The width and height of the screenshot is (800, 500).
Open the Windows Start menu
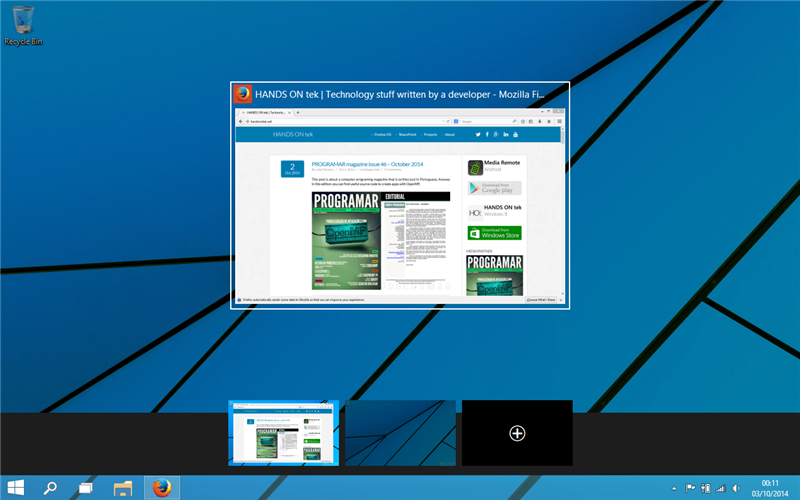pos(14,488)
